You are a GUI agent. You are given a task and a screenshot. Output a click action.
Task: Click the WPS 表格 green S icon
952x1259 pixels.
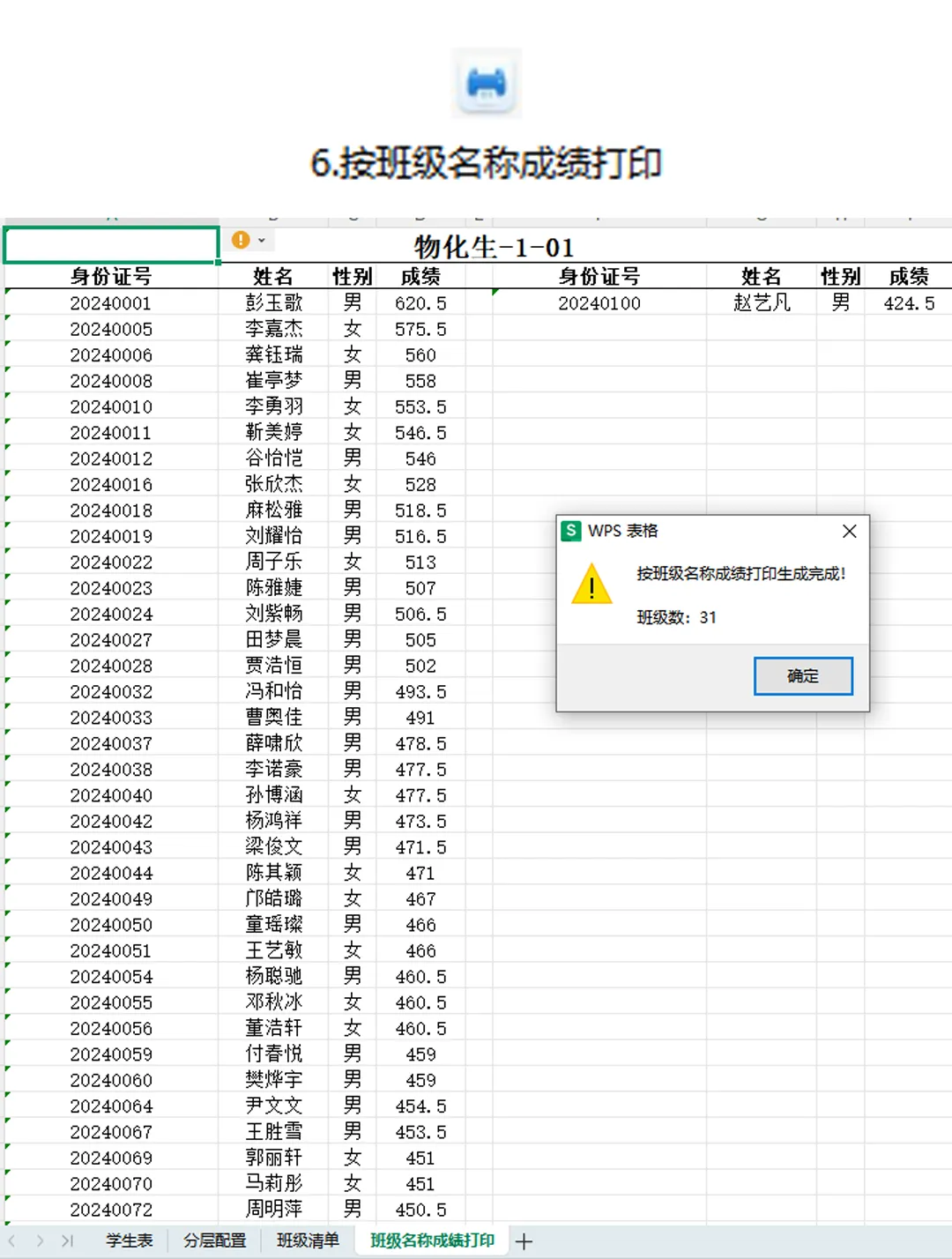tap(571, 531)
